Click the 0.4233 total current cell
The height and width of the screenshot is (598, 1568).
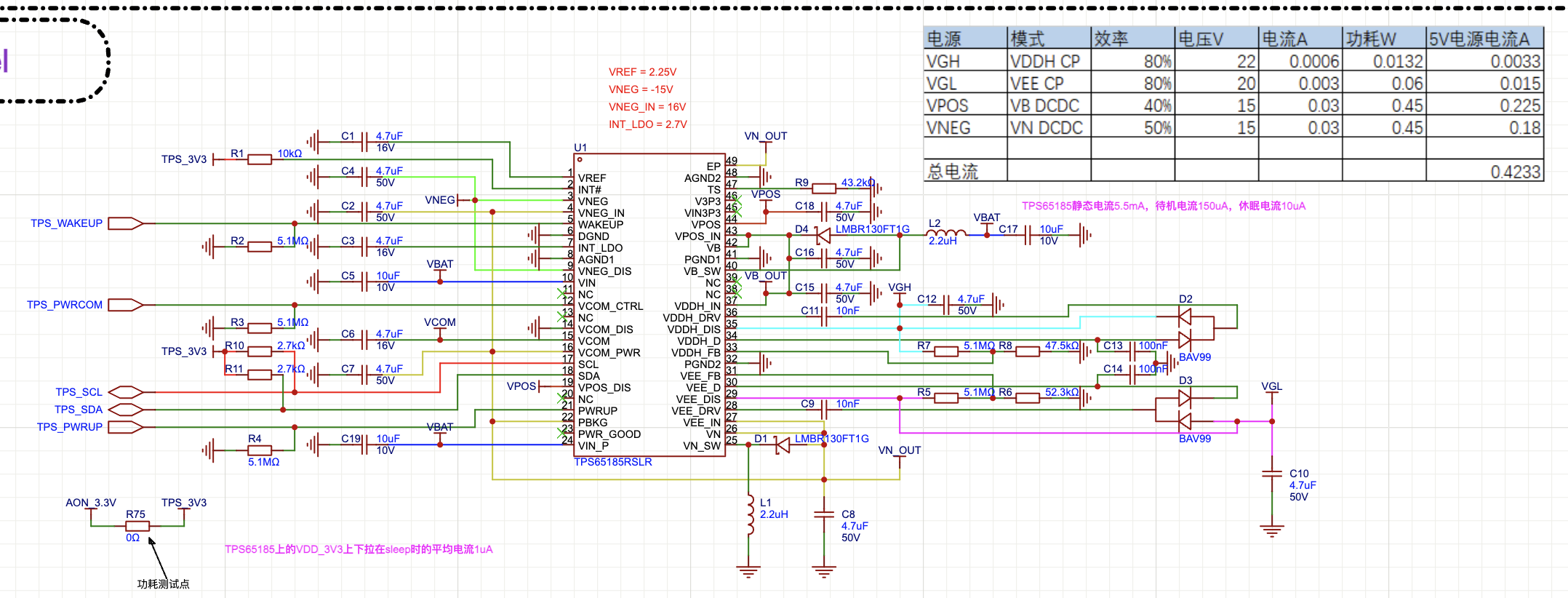(1484, 171)
